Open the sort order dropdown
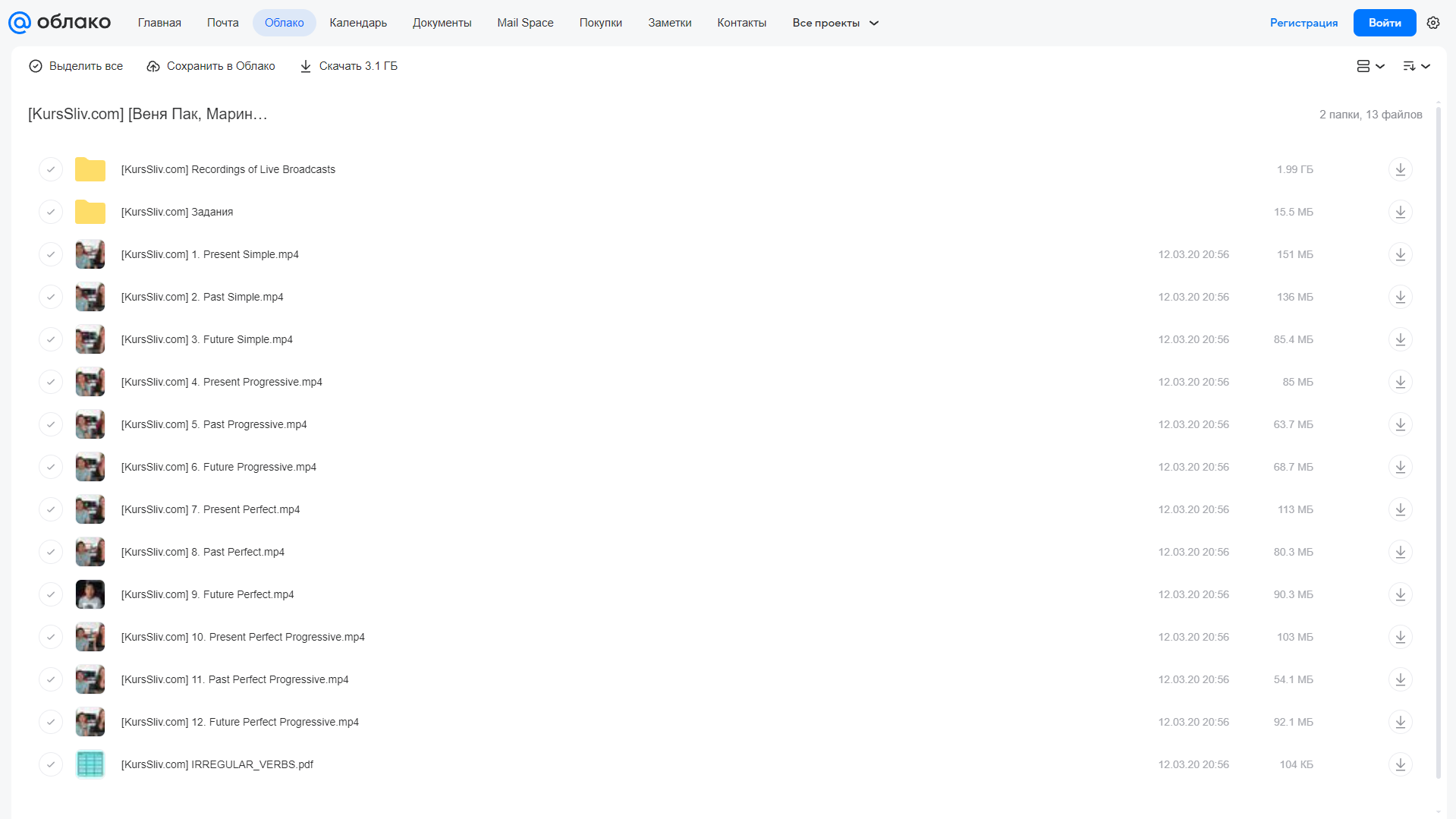 1416,66
